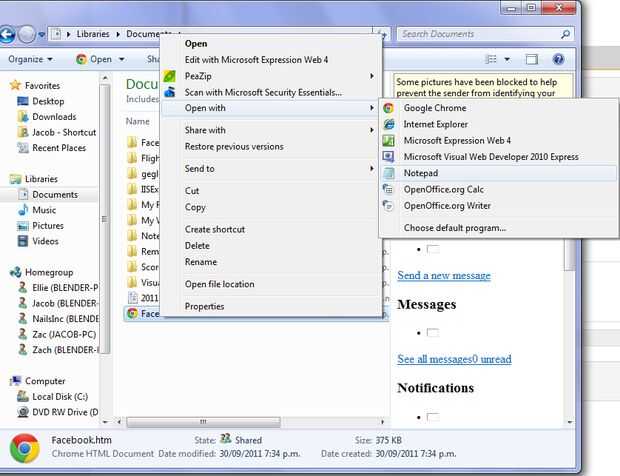Open the dropdown arrow beside Open button
The height and width of the screenshot is (476, 620).
(x=122, y=59)
